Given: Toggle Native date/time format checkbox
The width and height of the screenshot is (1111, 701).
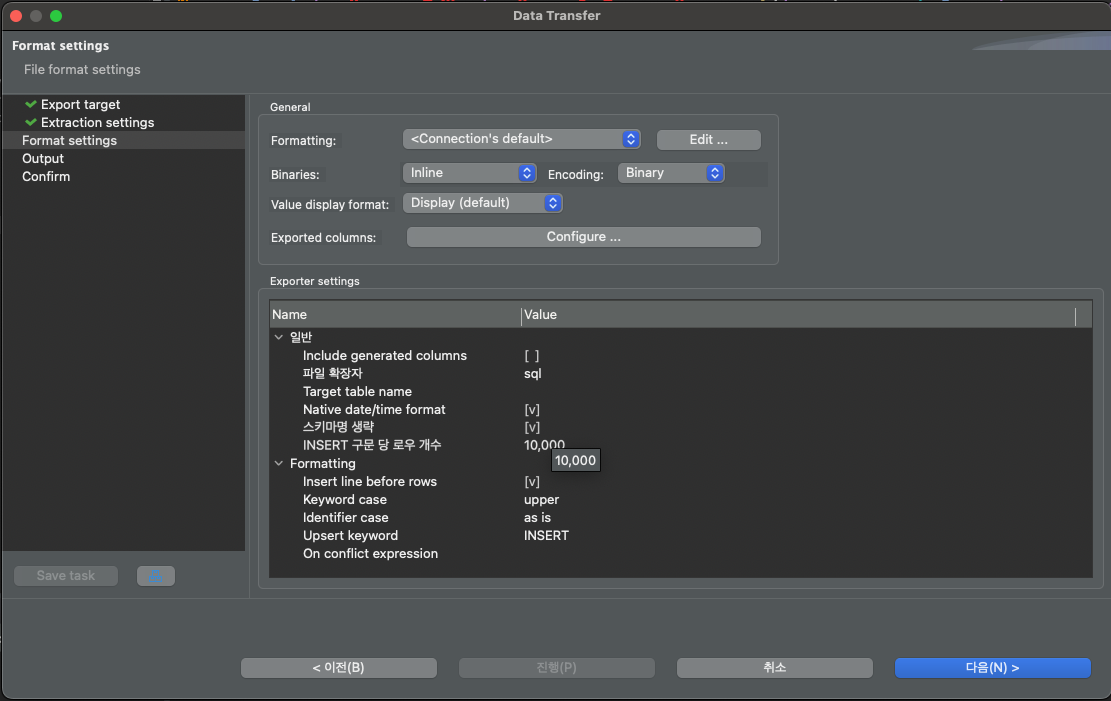Looking at the screenshot, I should (x=531, y=410).
